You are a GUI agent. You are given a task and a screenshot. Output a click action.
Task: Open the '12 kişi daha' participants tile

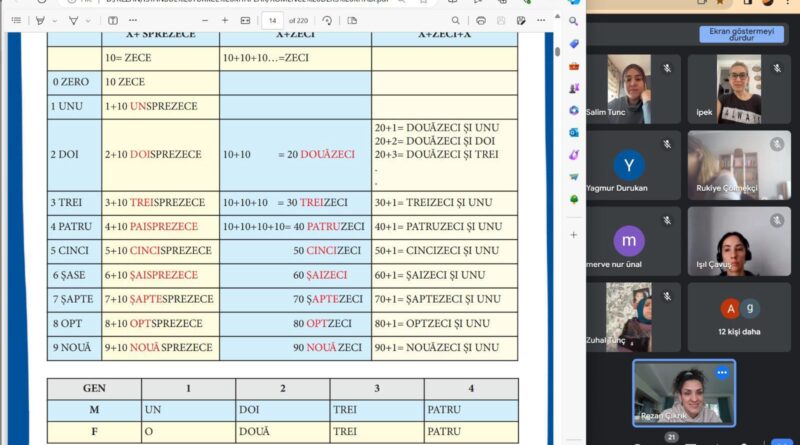click(x=741, y=316)
